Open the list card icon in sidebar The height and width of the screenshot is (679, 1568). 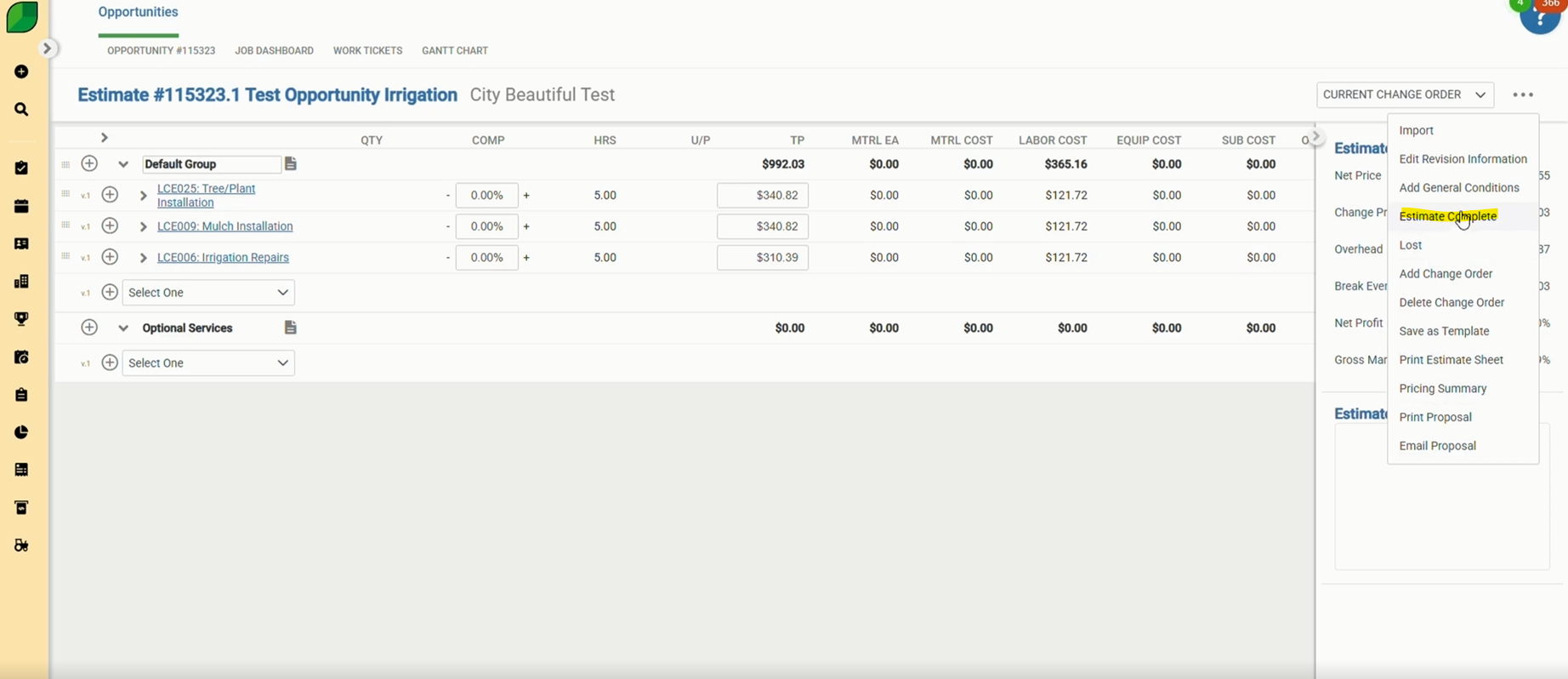21,470
